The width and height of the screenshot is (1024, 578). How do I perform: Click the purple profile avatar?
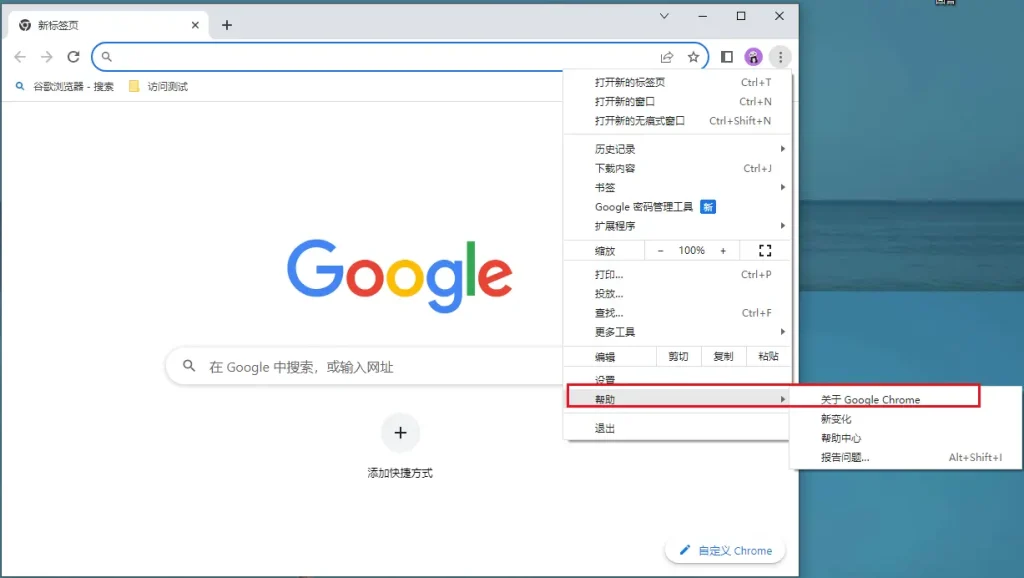[753, 57]
